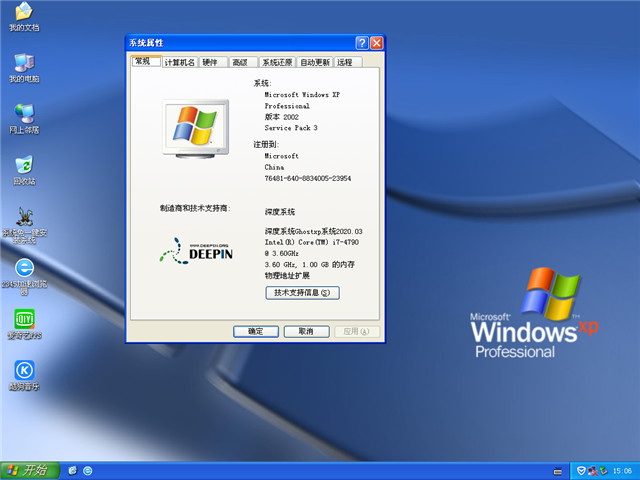Open the 我的文档 (My Documents) desktop icon

(24, 16)
